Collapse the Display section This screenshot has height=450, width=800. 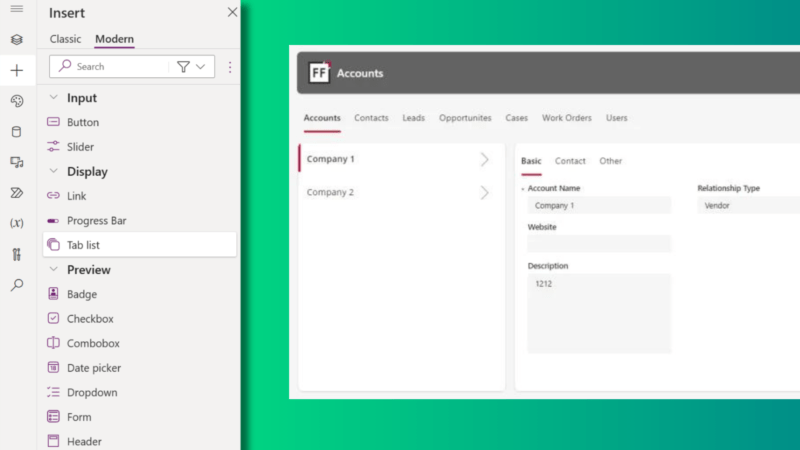click(x=54, y=171)
